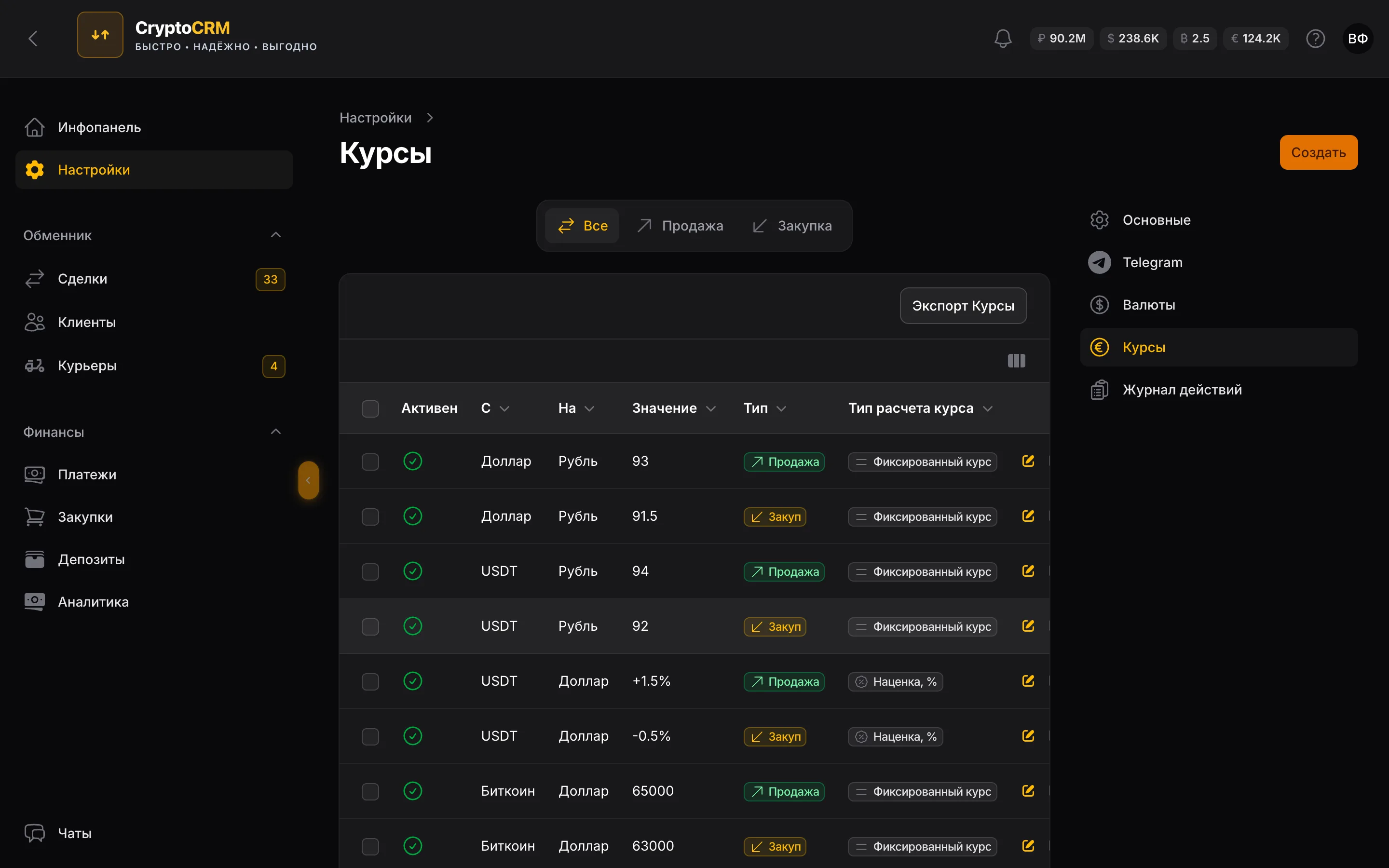
Task: Toggle active status of Доллар 91.5 row
Action: [x=413, y=516]
